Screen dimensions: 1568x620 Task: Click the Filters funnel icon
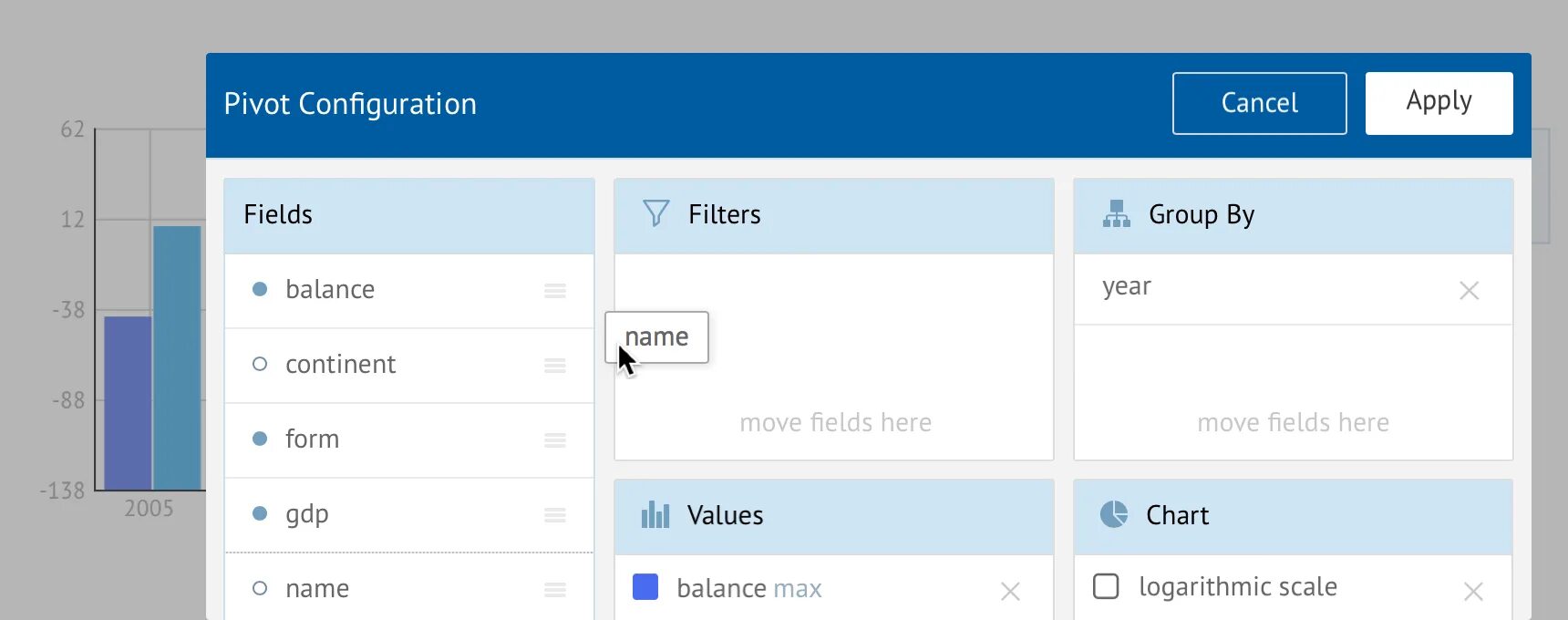[x=655, y=213]
